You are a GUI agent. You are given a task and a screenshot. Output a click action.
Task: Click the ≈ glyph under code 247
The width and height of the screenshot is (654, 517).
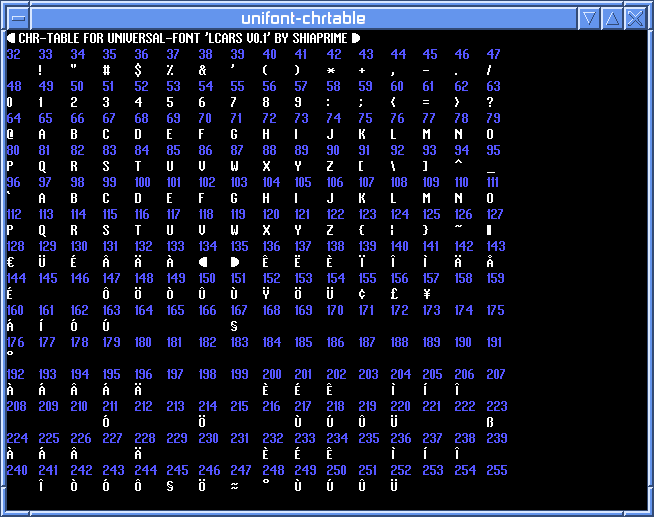[234, 486]
